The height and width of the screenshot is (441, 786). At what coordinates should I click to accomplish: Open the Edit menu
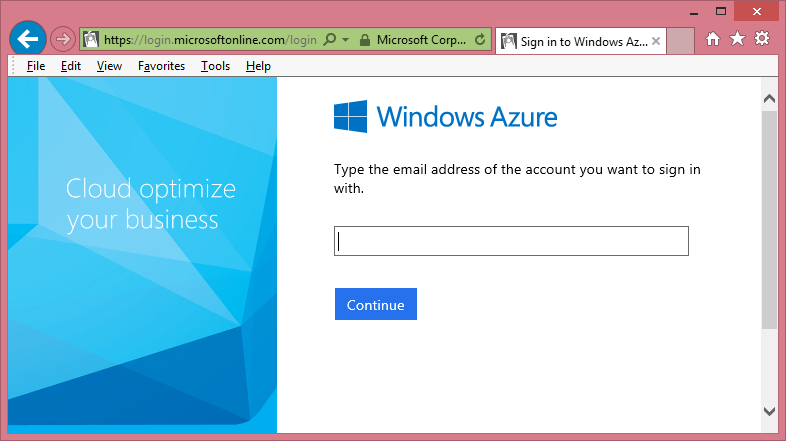71,66
